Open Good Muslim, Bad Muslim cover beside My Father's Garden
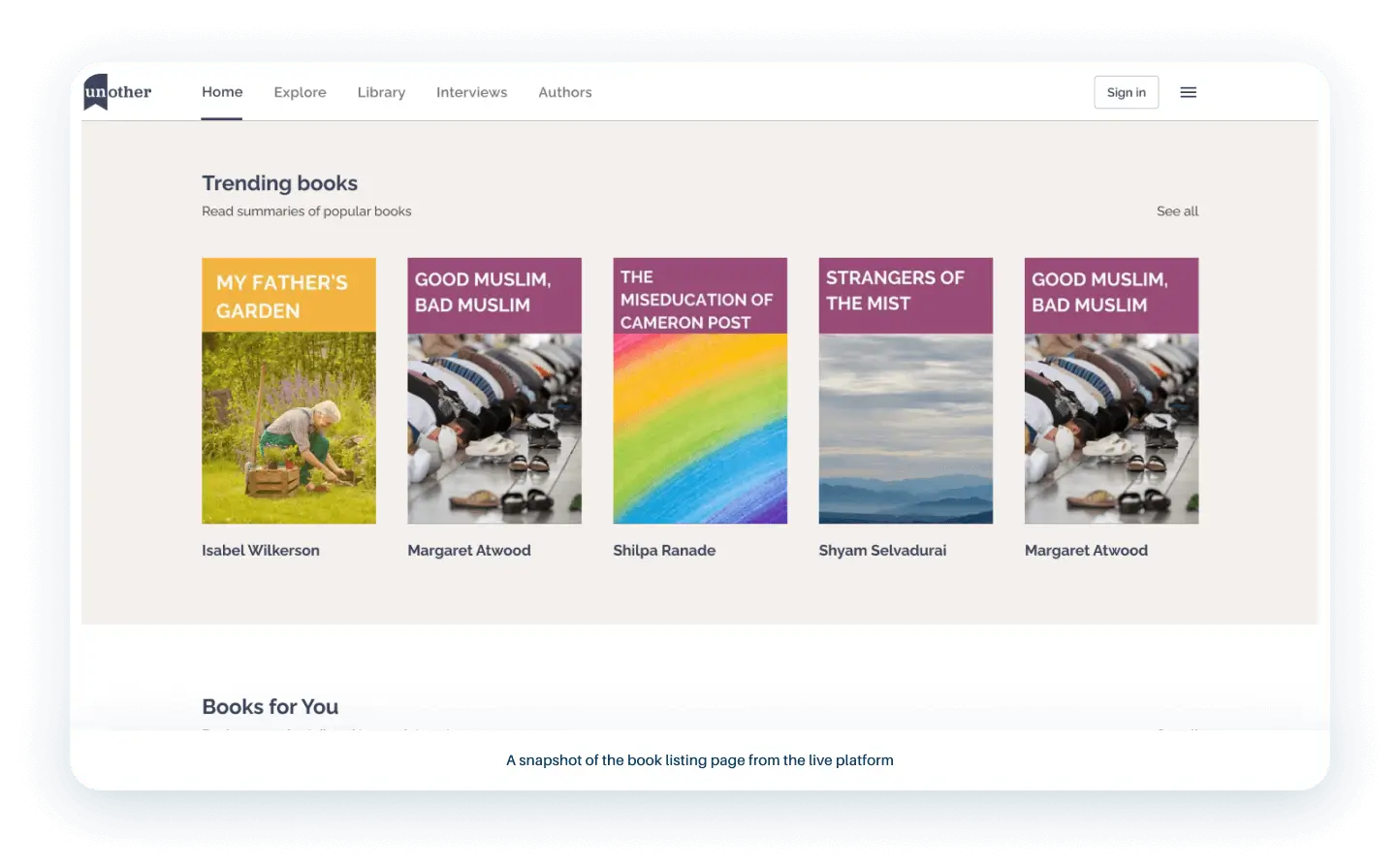This screenshot has width=1400, height=868. click(494, 391)
